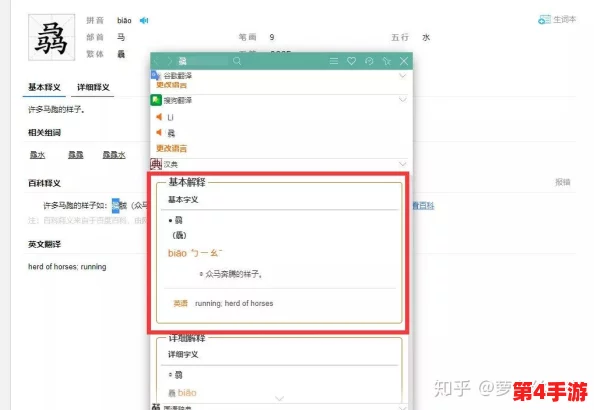Click the 报错 report error link
This screenshot has height=410, width=594.
[563, 182]
